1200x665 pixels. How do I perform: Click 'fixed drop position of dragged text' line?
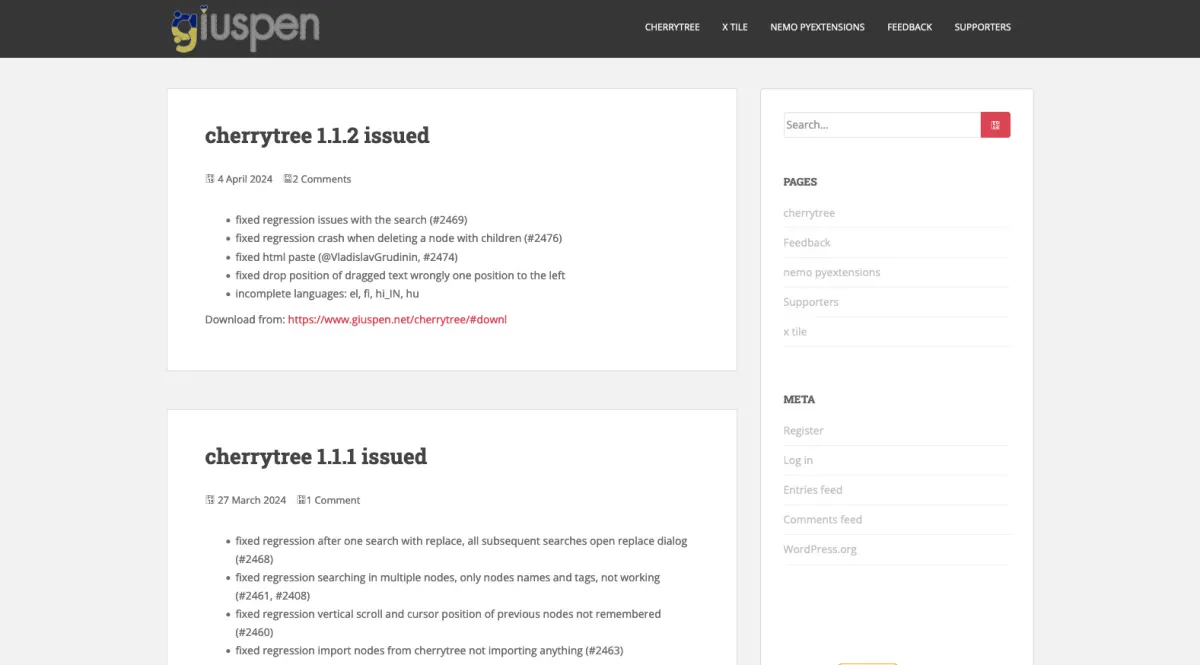click(400, 275)
